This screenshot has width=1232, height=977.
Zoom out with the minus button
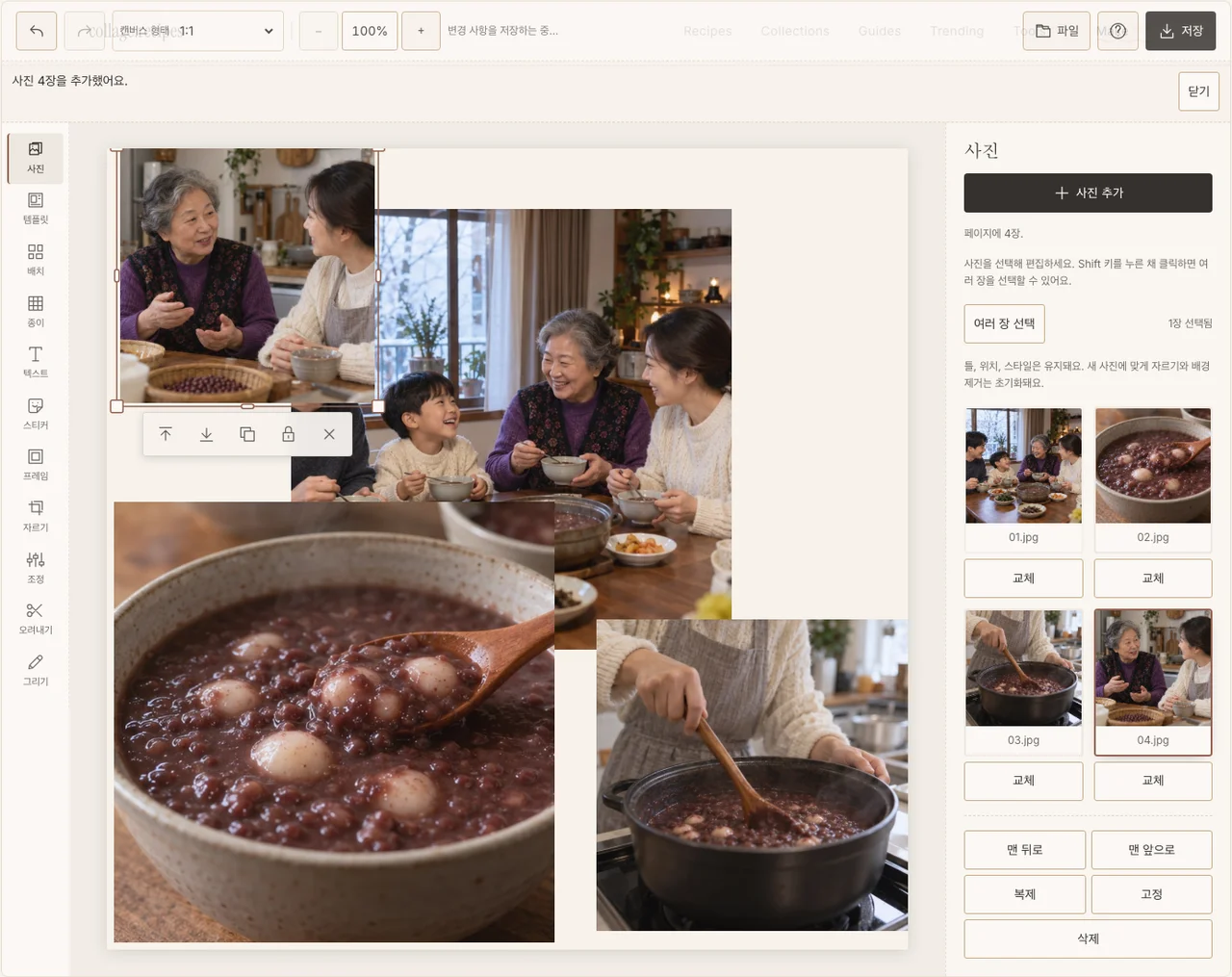pos(319,31)
